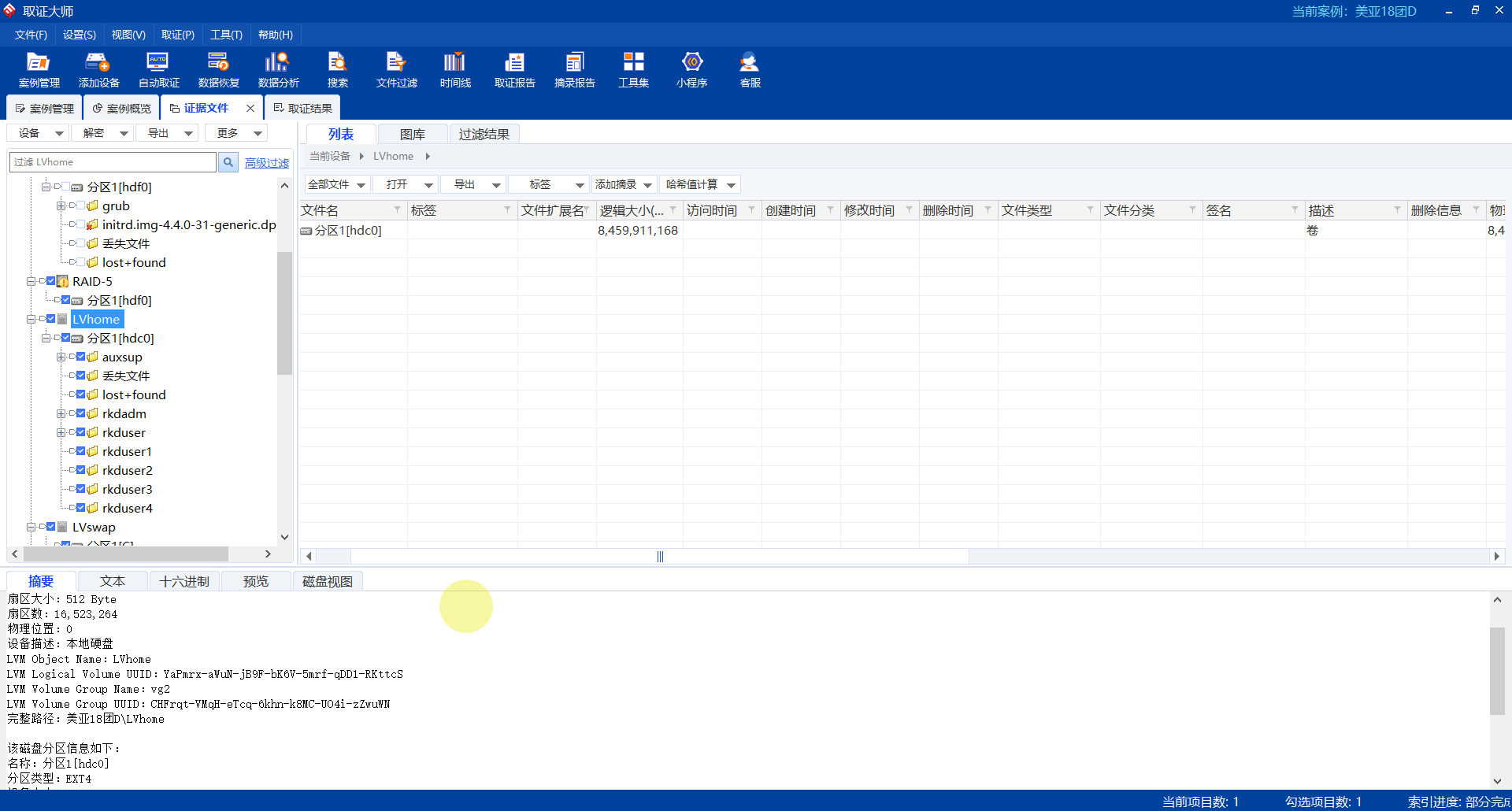Uncheck the auxsup folder checkbox
The height and width of the screenshot is (811, 1512).
(x=81, y=357)
